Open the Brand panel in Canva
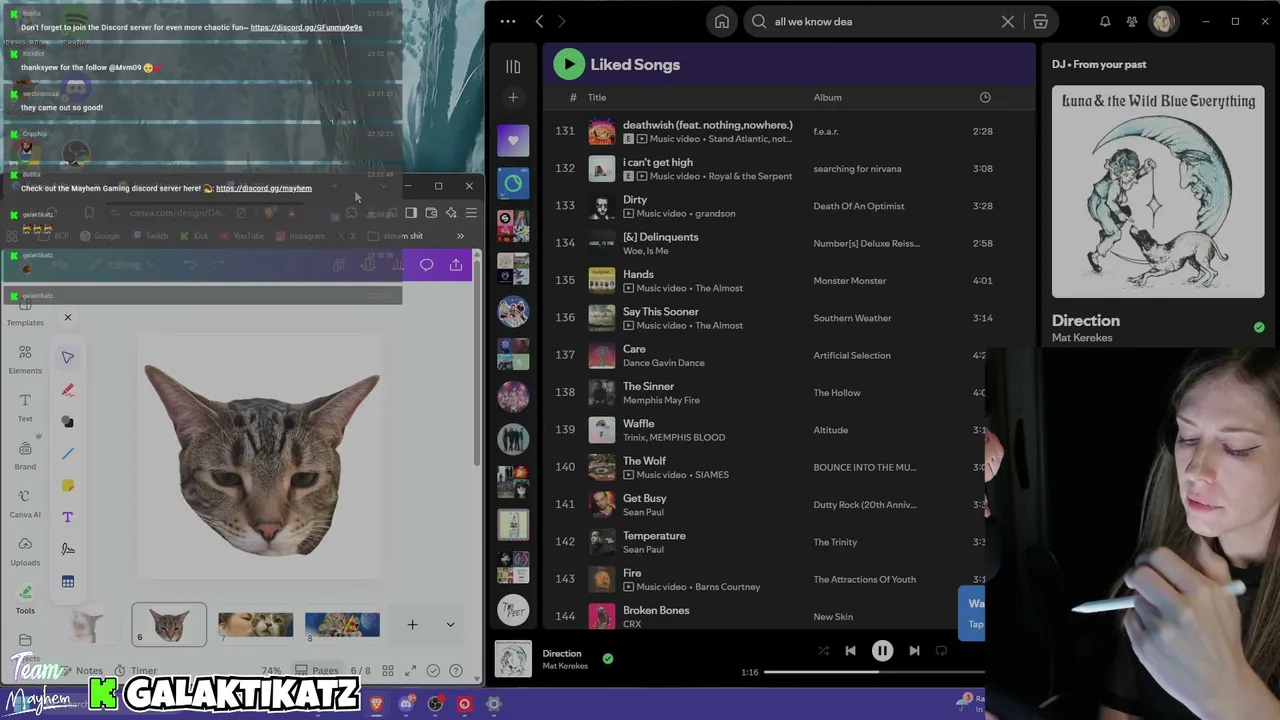Viewport: 1280px width, 720px height. pyautogui.click(x=25, y=455)
